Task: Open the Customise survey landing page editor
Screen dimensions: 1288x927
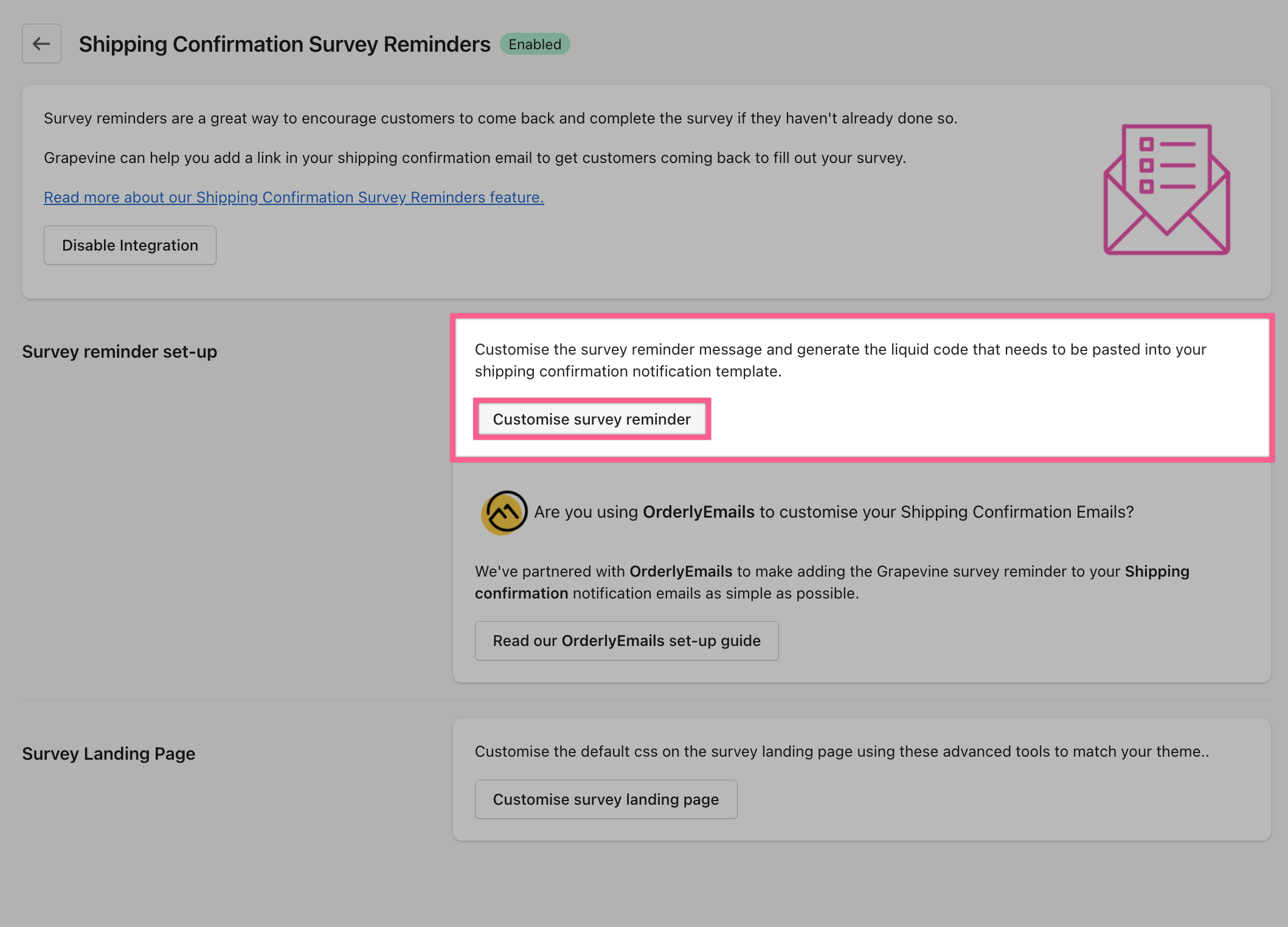Action: tap(605, 799)
